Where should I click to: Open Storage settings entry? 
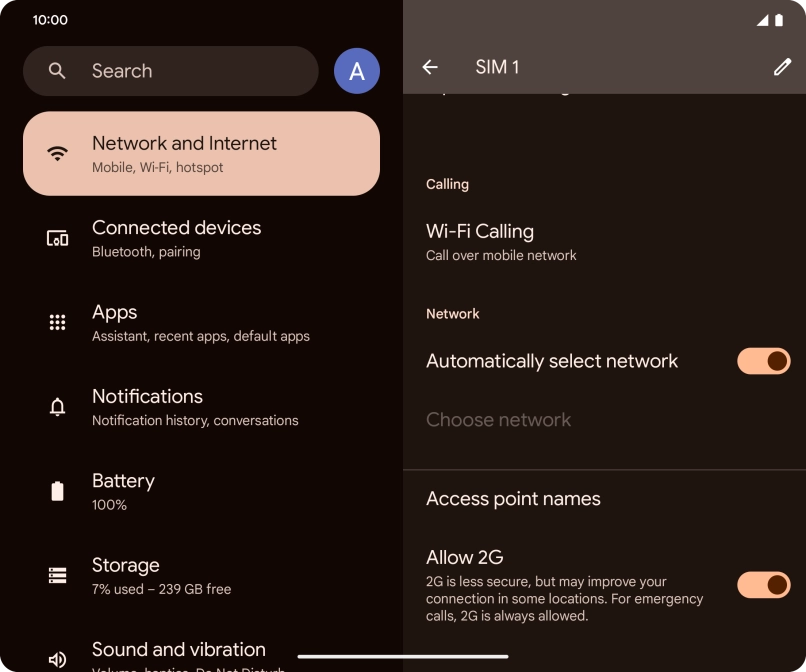pyautogui.click(x=202, y=575)
